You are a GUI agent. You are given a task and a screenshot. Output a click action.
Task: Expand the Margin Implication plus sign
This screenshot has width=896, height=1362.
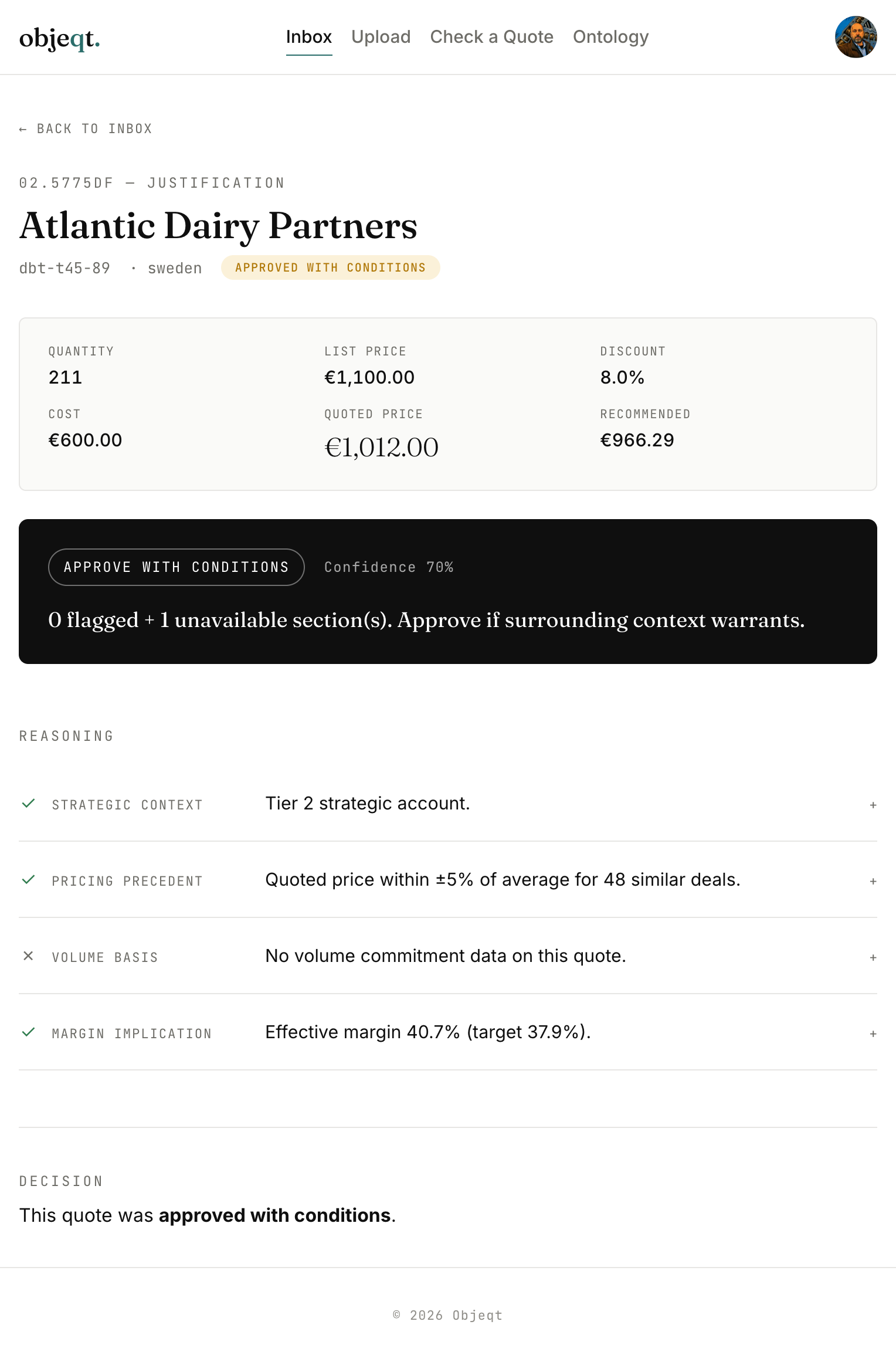coord(873,1034)
